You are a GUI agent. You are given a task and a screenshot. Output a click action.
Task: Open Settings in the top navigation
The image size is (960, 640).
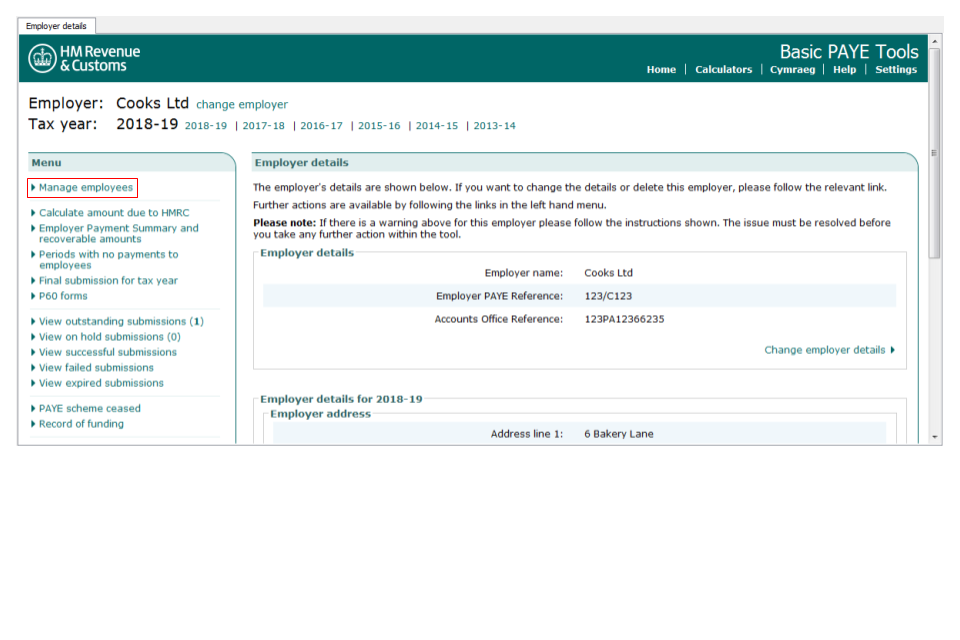coord(895,70)
